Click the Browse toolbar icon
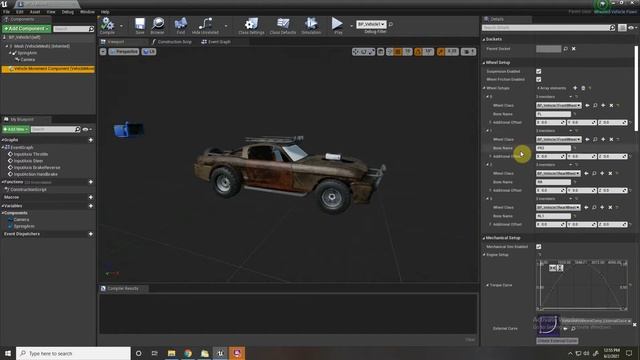The image size is (640, 360). [158, 25]
